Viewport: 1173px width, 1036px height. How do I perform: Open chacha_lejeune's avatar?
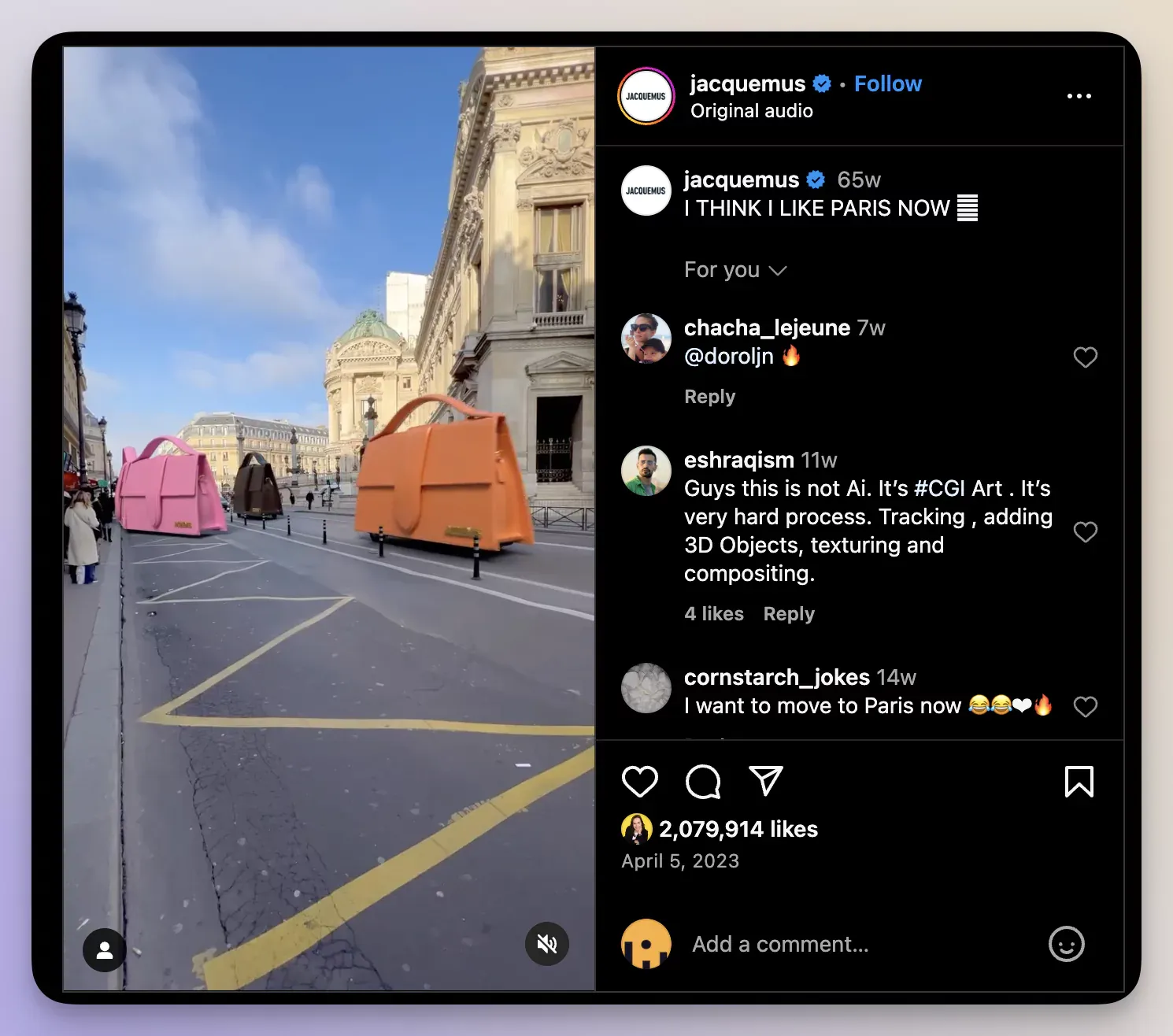click(x=646, y=339)
